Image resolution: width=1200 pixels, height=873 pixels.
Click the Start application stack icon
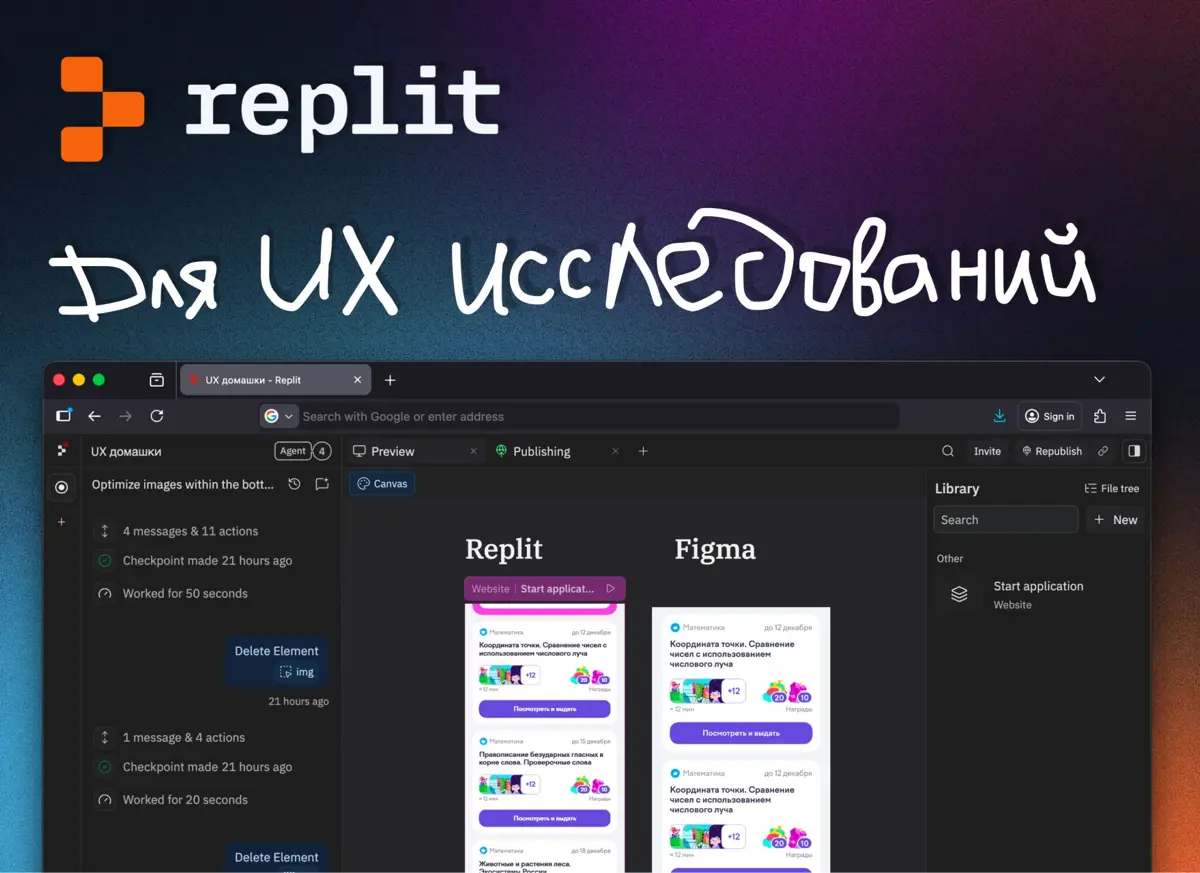click(959, 594)
